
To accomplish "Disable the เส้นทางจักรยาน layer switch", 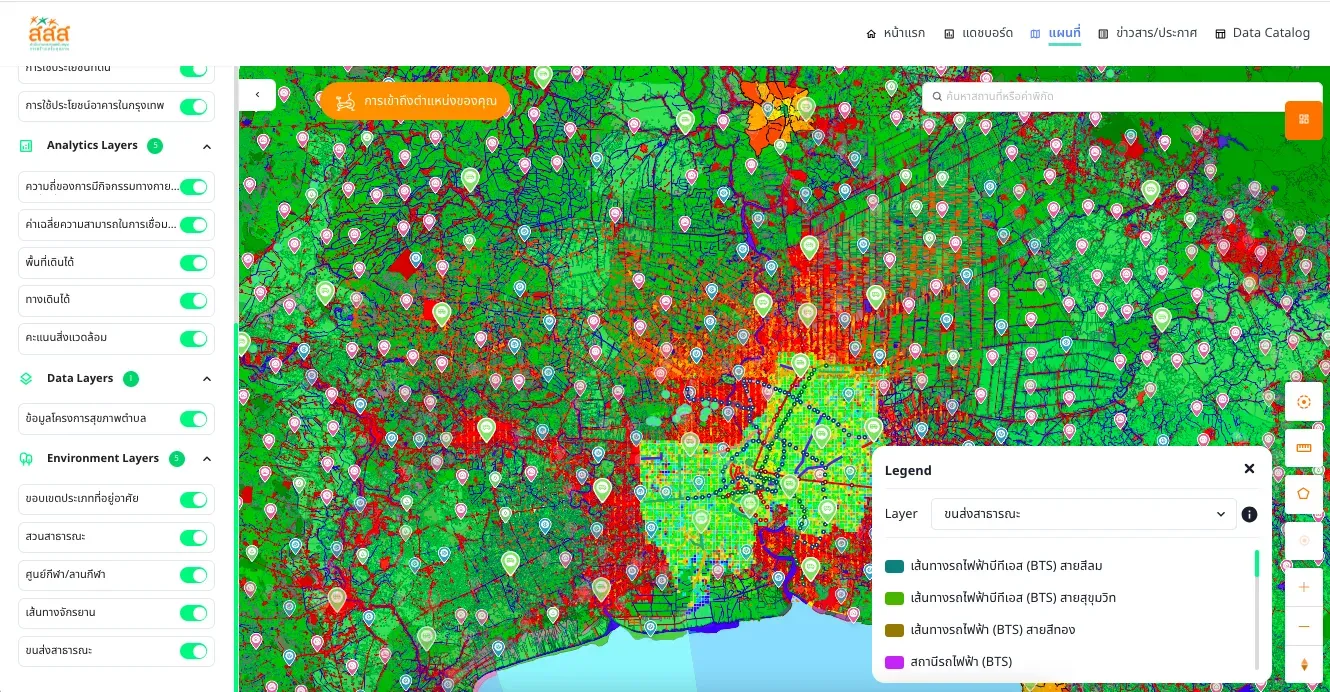I will [193, 612].
